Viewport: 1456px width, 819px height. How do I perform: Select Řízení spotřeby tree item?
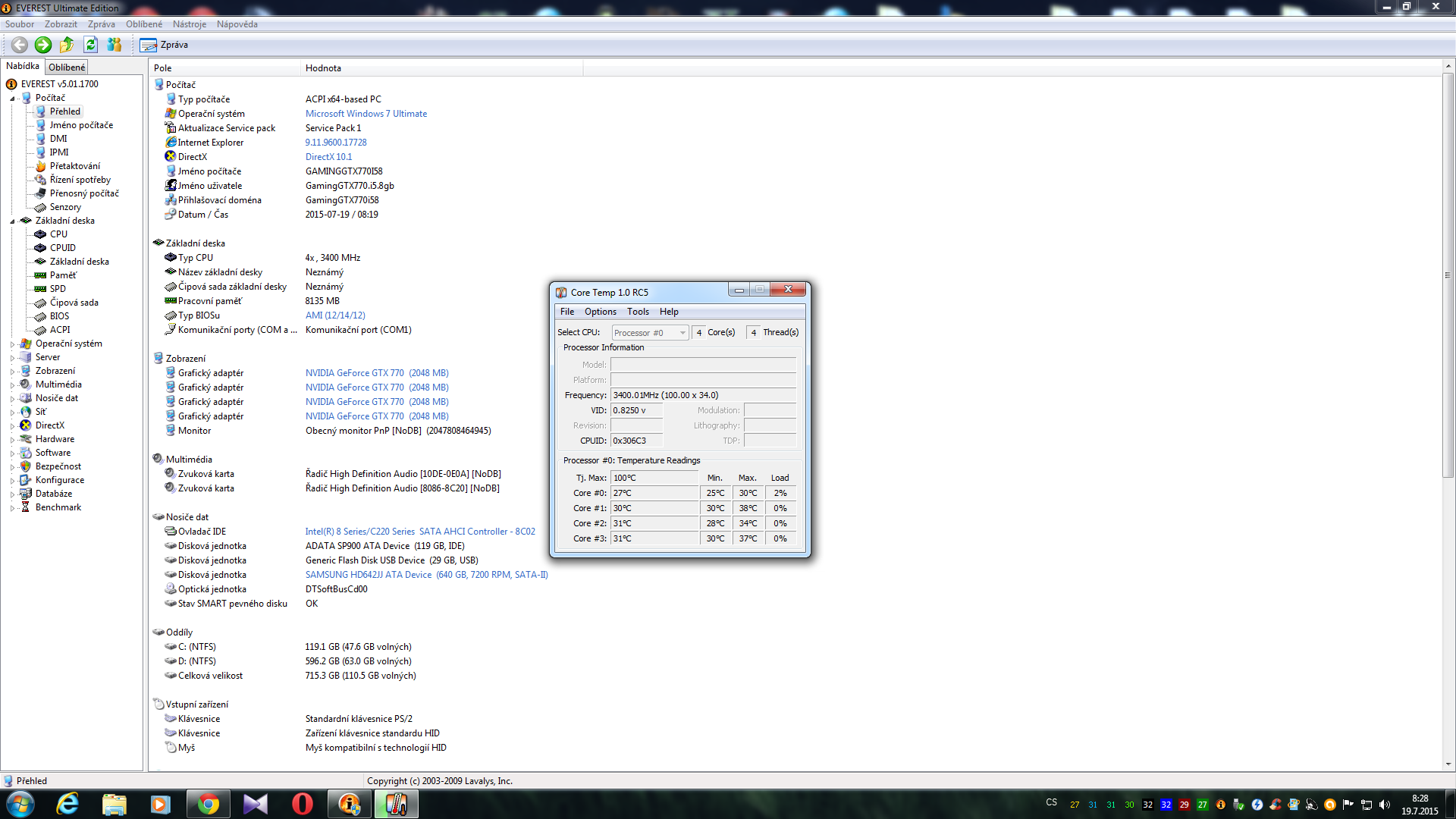click(80, 180)
